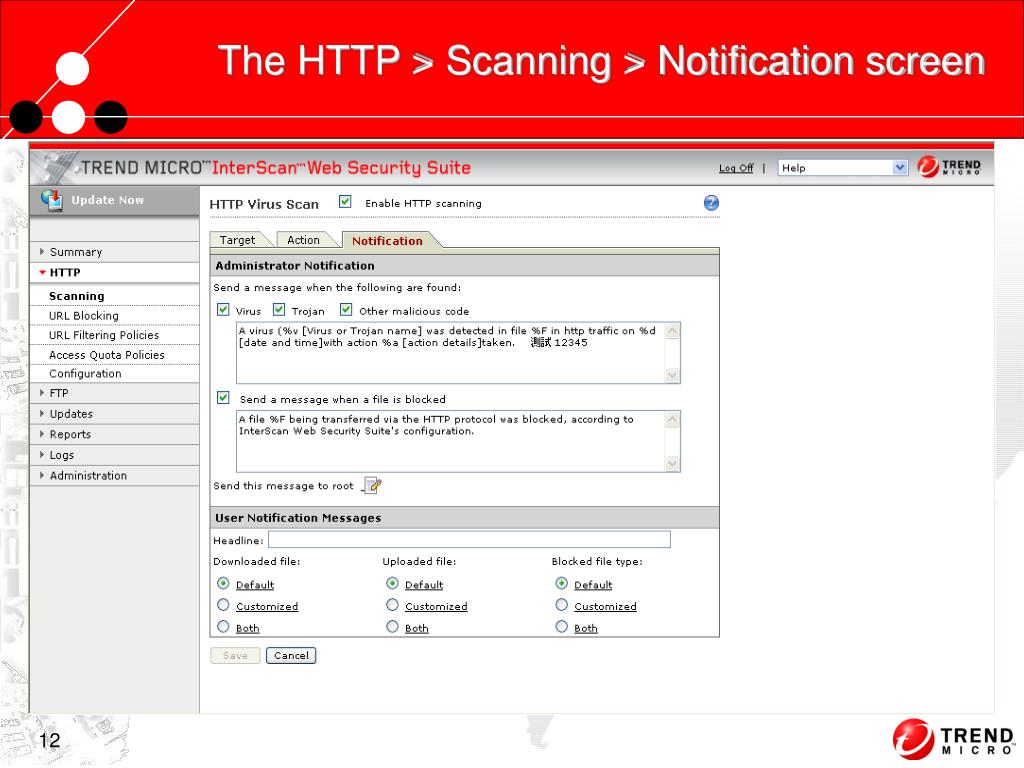Toggle Enable HTTP scanning checkbox
1024x768 pixels.
coord(345,202)
